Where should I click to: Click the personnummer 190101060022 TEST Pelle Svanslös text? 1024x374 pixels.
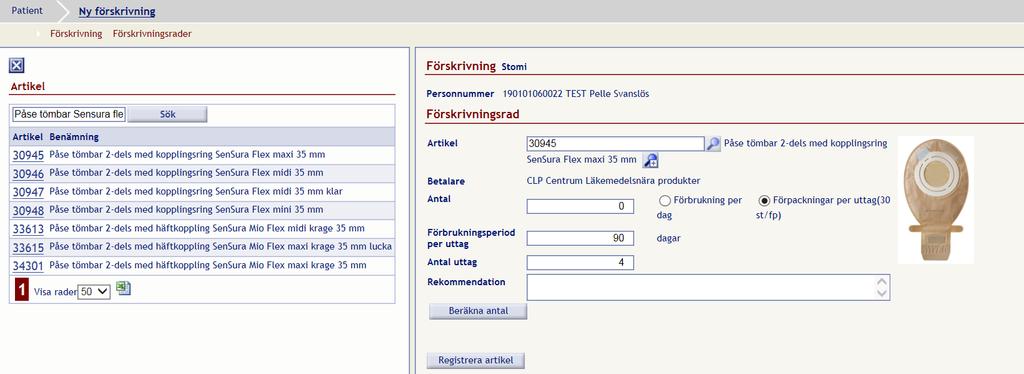pyautogui.click(x=576, y=93)
